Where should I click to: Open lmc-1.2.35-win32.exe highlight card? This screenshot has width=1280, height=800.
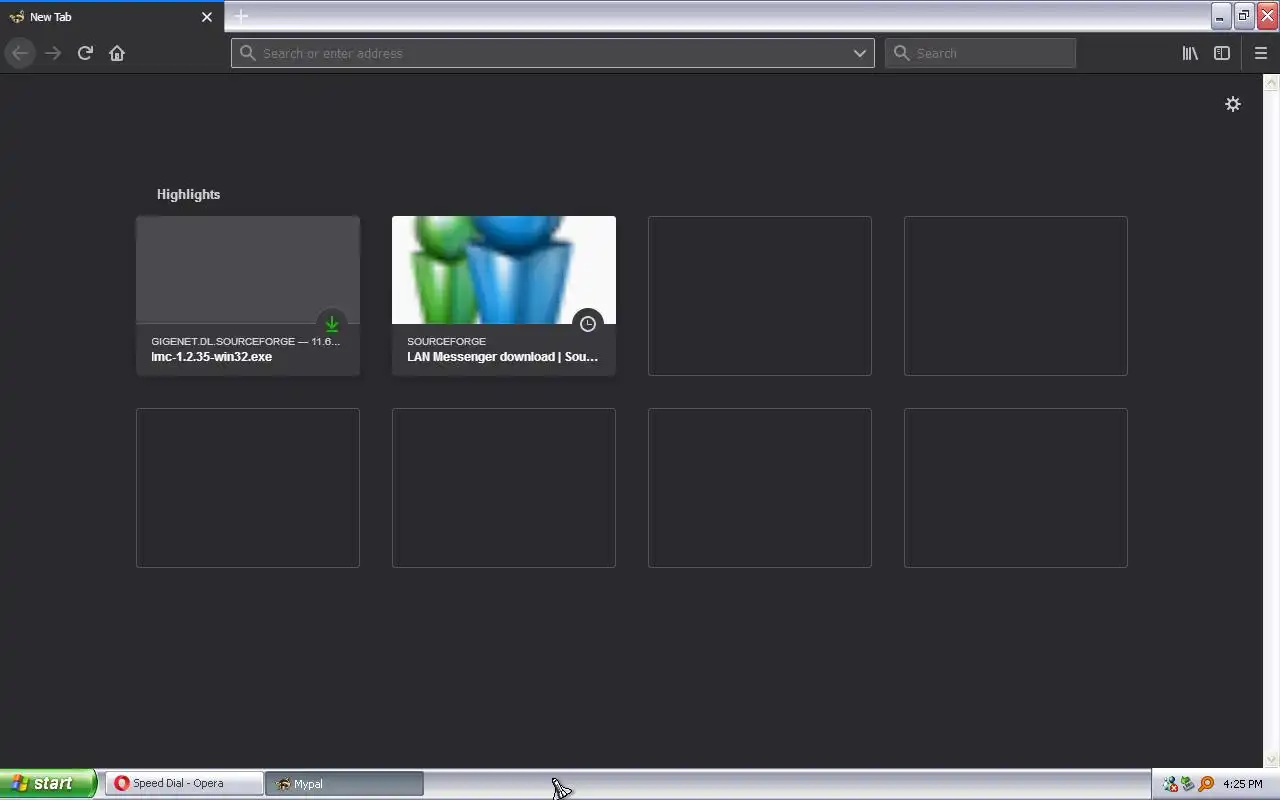(248, 296)
